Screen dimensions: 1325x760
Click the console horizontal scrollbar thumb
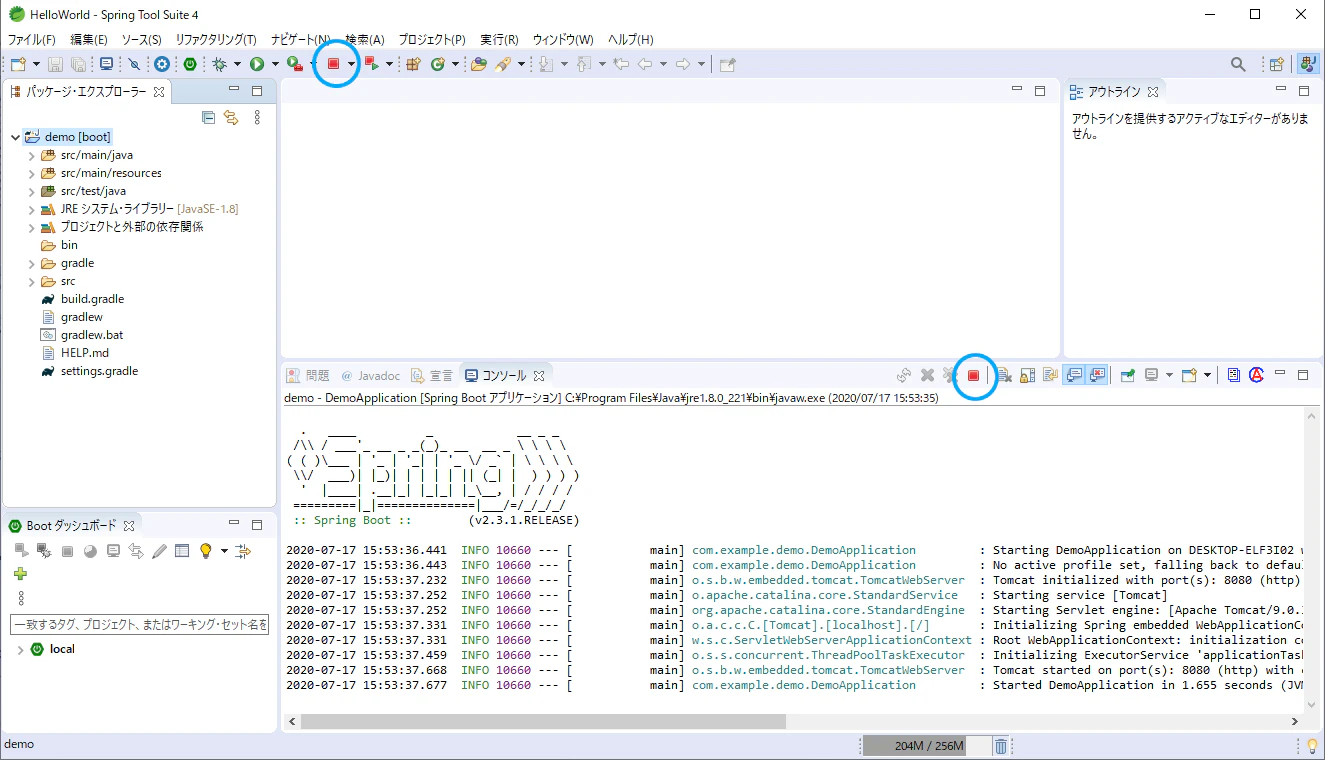coord(543,721)
